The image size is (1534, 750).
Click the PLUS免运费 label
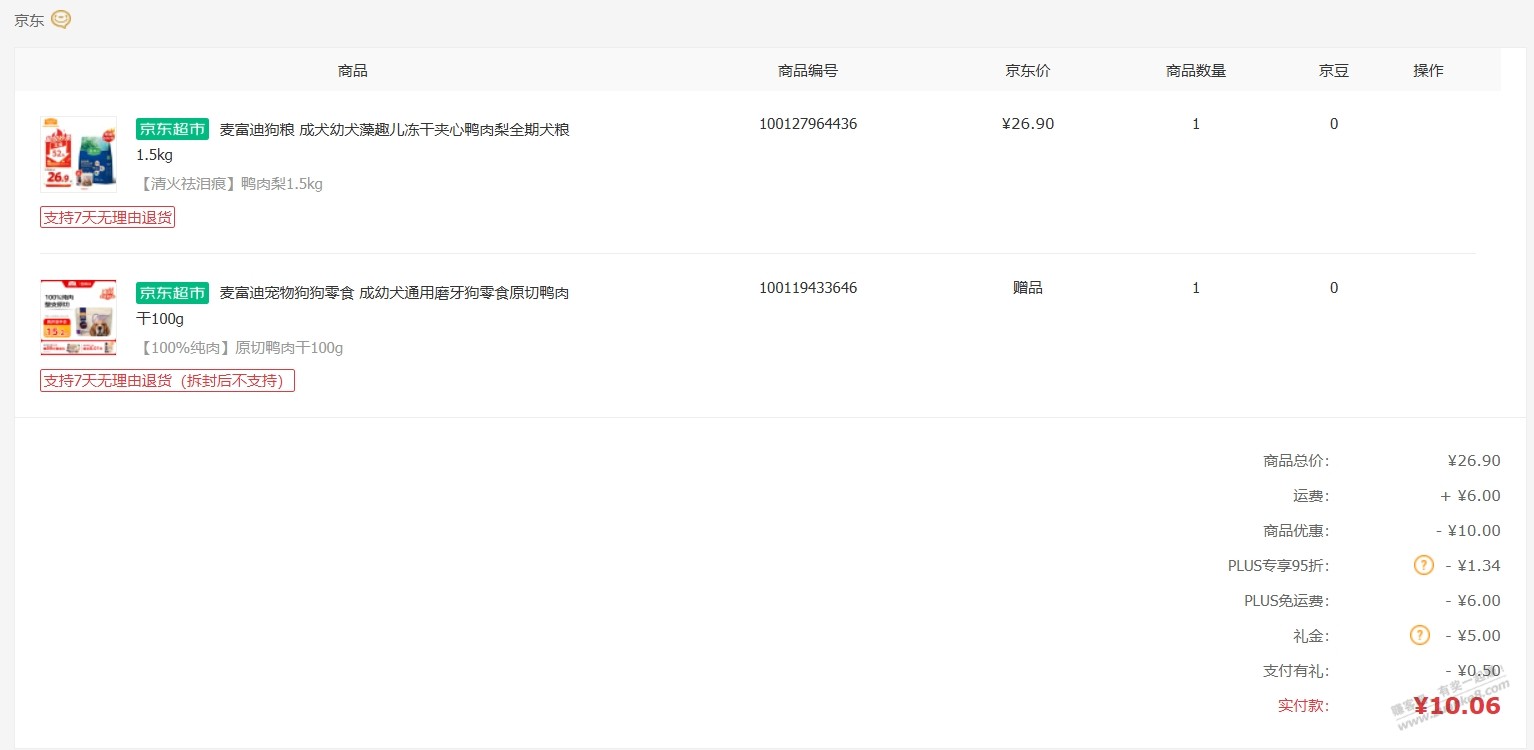1287,601
